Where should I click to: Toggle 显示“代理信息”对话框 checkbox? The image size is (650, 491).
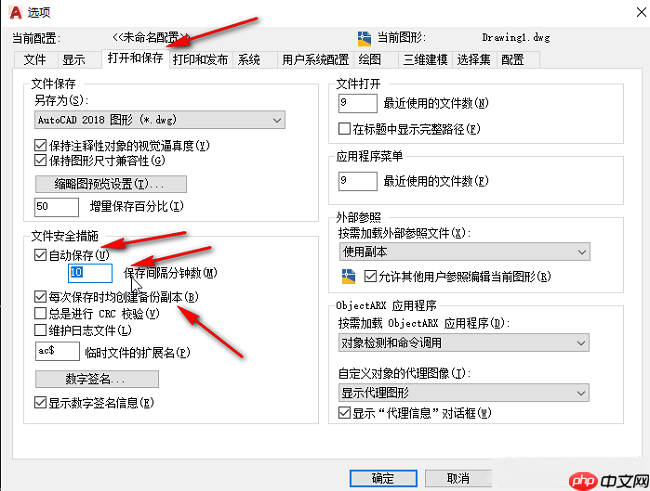[344, 413]
